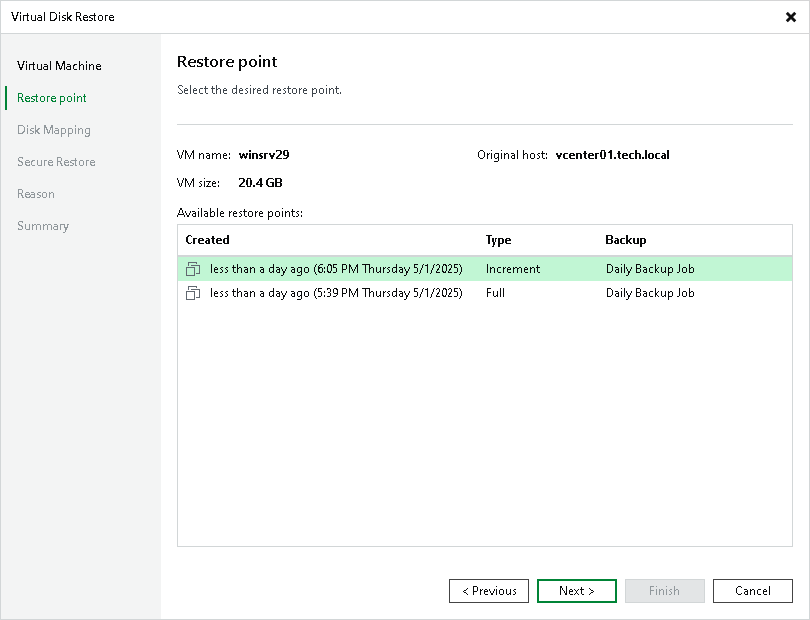This screenshot has width=810, height=620.
Task: Click the VM name winsrv29 value
Action: pos(261,155)
